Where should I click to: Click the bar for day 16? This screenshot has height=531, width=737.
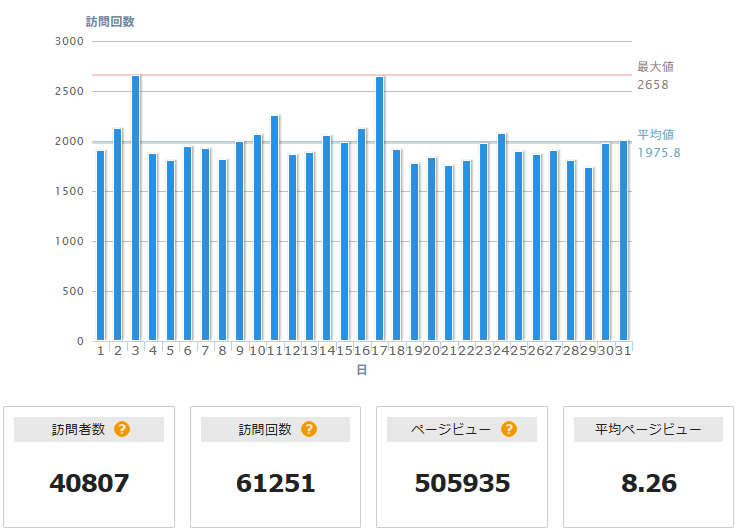point(361,235)
